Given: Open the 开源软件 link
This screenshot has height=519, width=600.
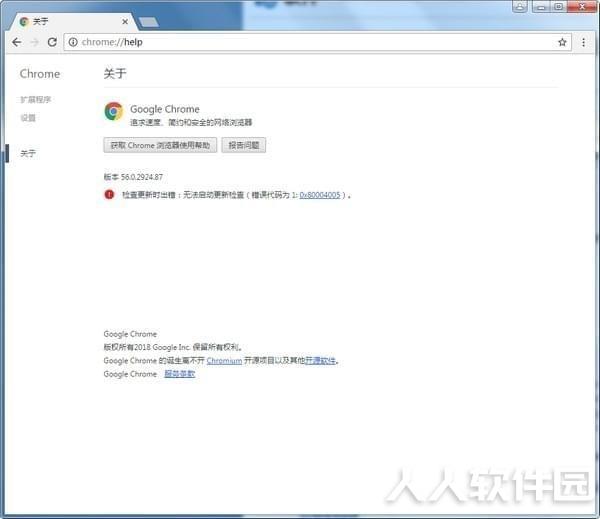Looking at the screenshot, I should pos(320,360).
